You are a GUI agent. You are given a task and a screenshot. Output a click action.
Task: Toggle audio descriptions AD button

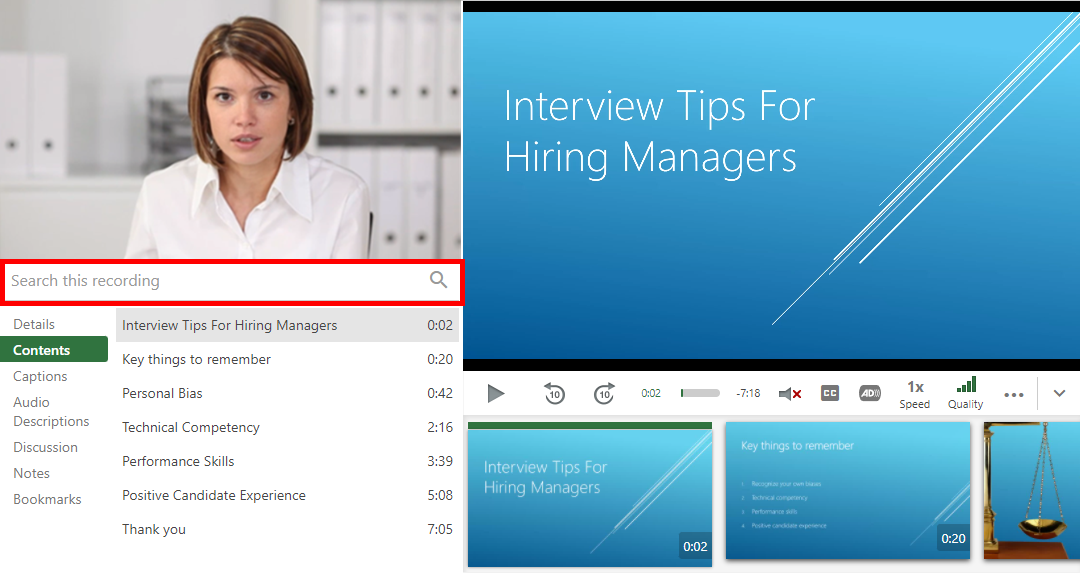pos(870,393)
